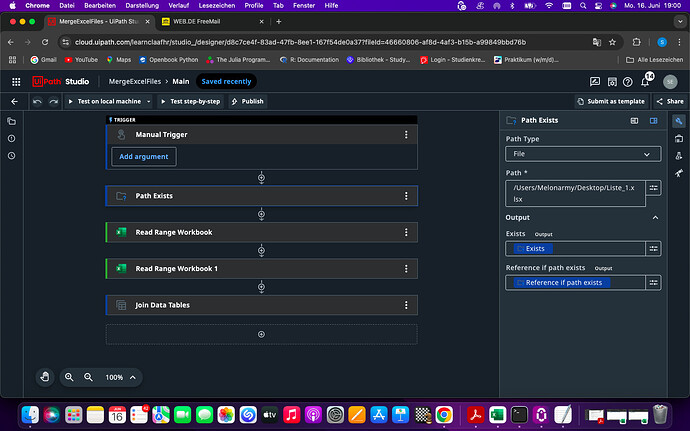This screenshot has height=431, width=690.
Task: Select the Read Range Workbook activity
Action: click(261, 232)
